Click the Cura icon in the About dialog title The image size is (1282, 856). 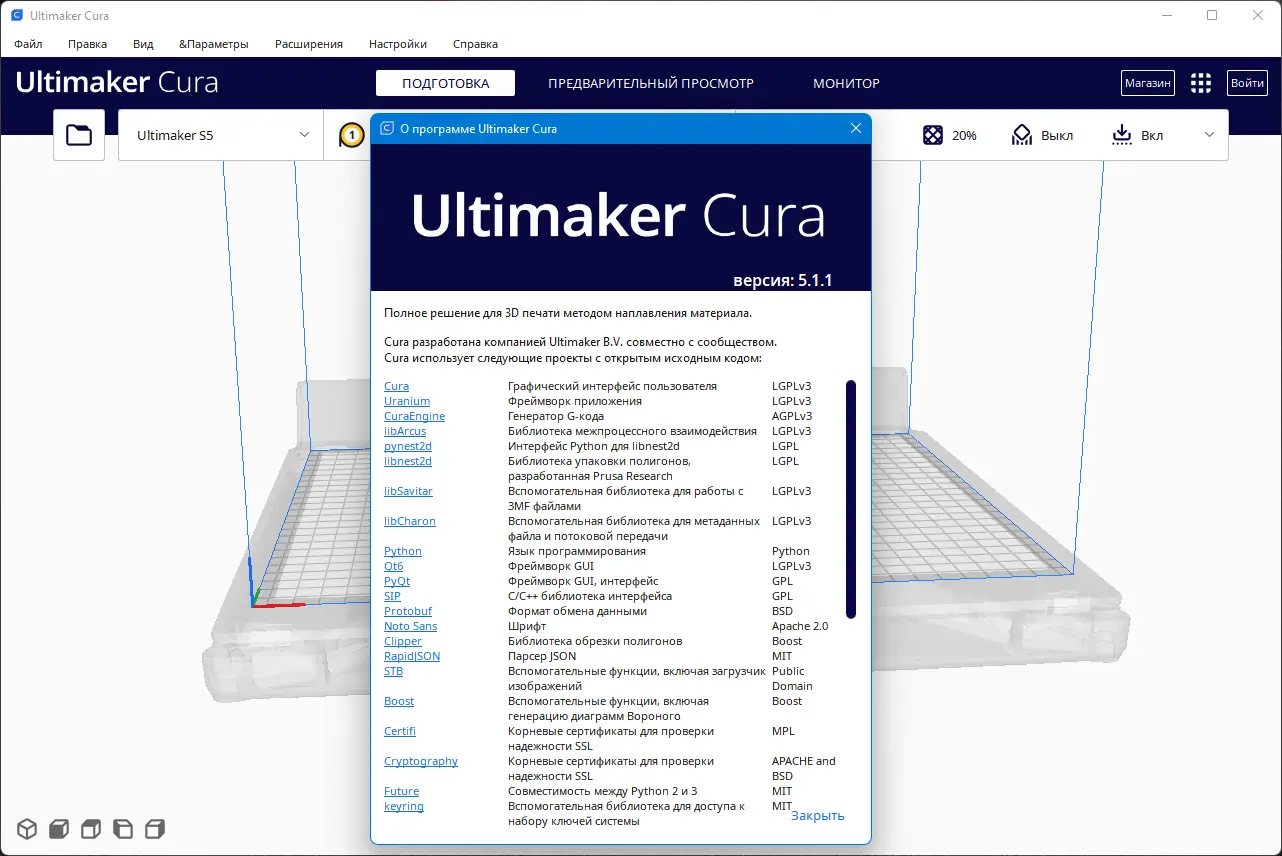pos(387,128)
